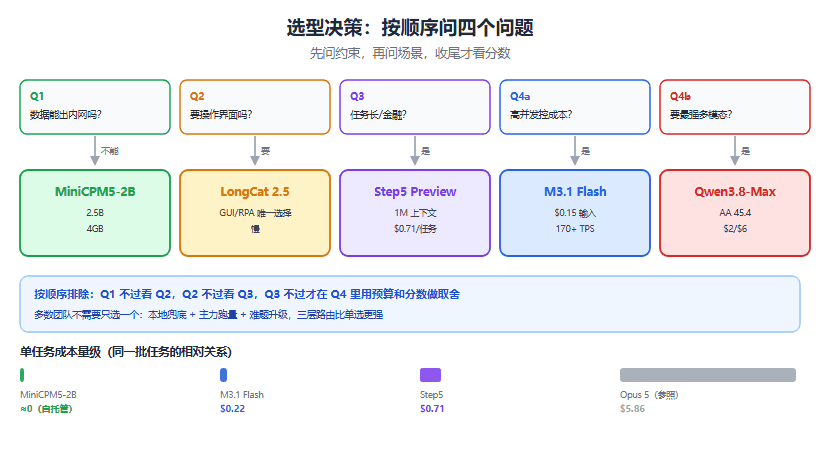
Task: Click the 2.5B text in MiniCPM5-2B card
Action: coord(95,213)
